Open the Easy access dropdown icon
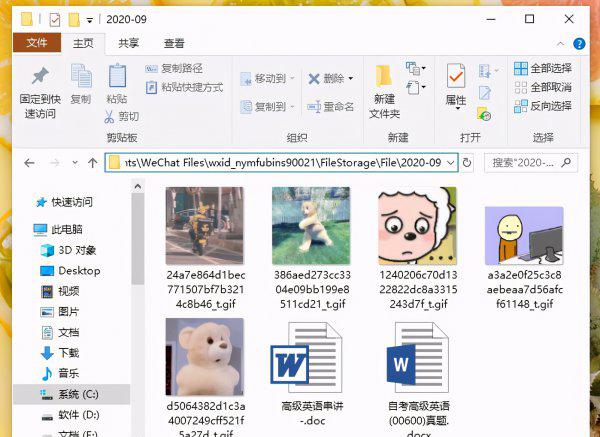 point(415,88)
